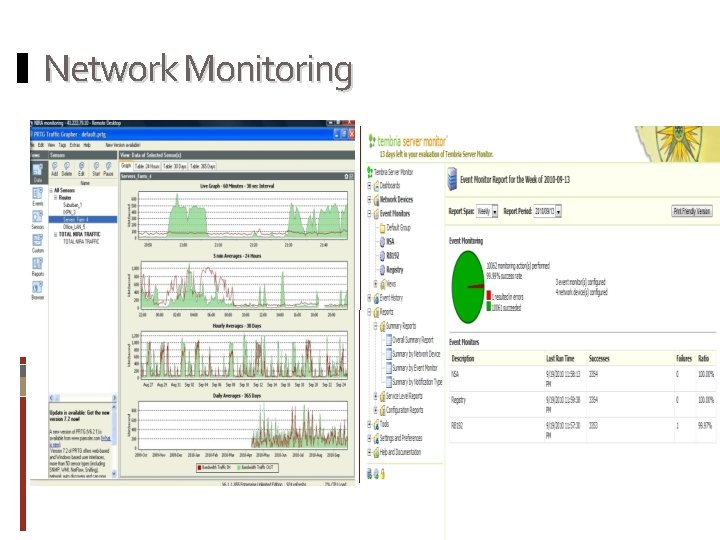720x540 pixels.
Task: Click the Summary by Event Monitor document icon
Action: (389, 368)
